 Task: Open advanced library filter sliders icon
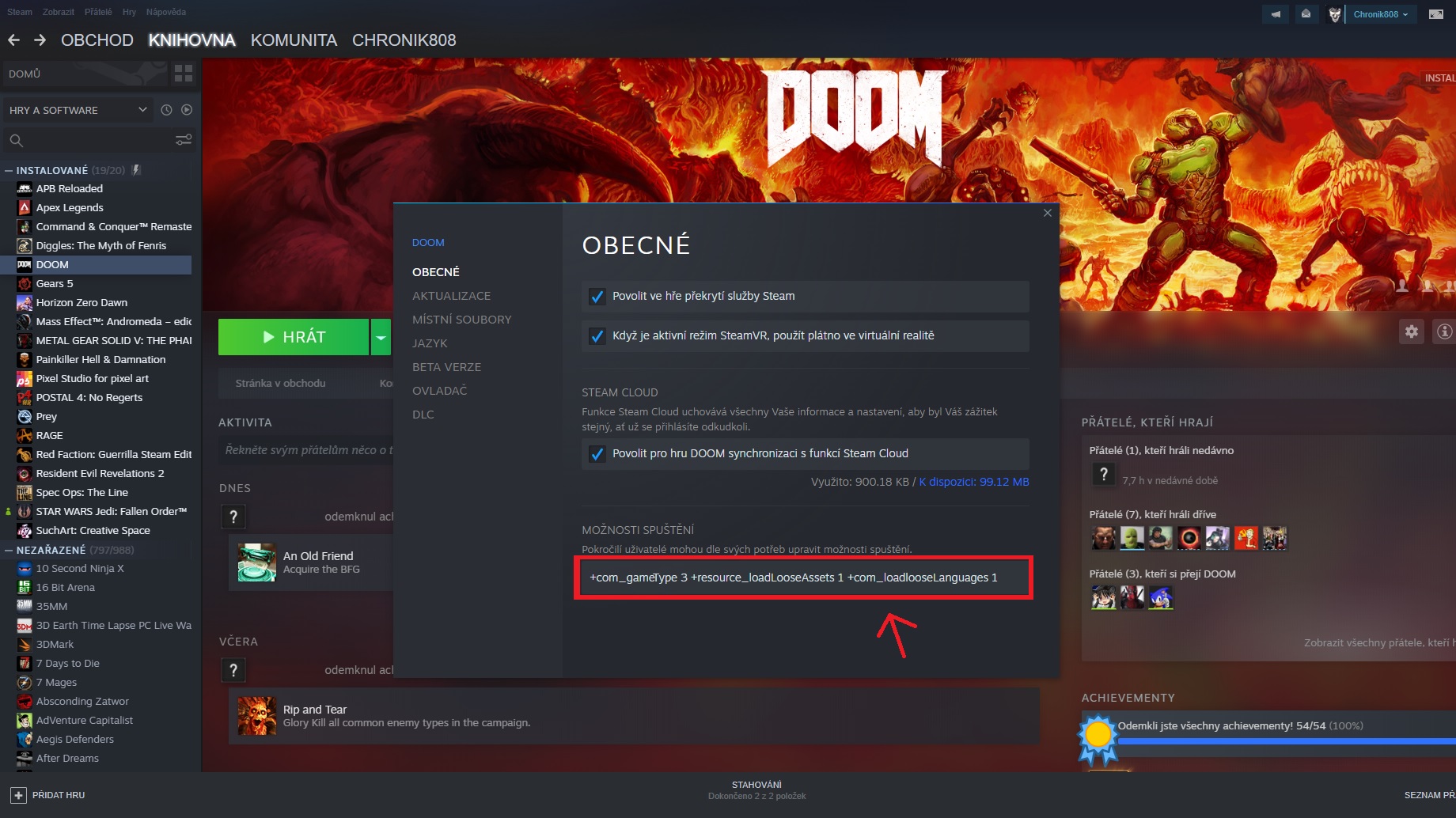coord(184,140)
